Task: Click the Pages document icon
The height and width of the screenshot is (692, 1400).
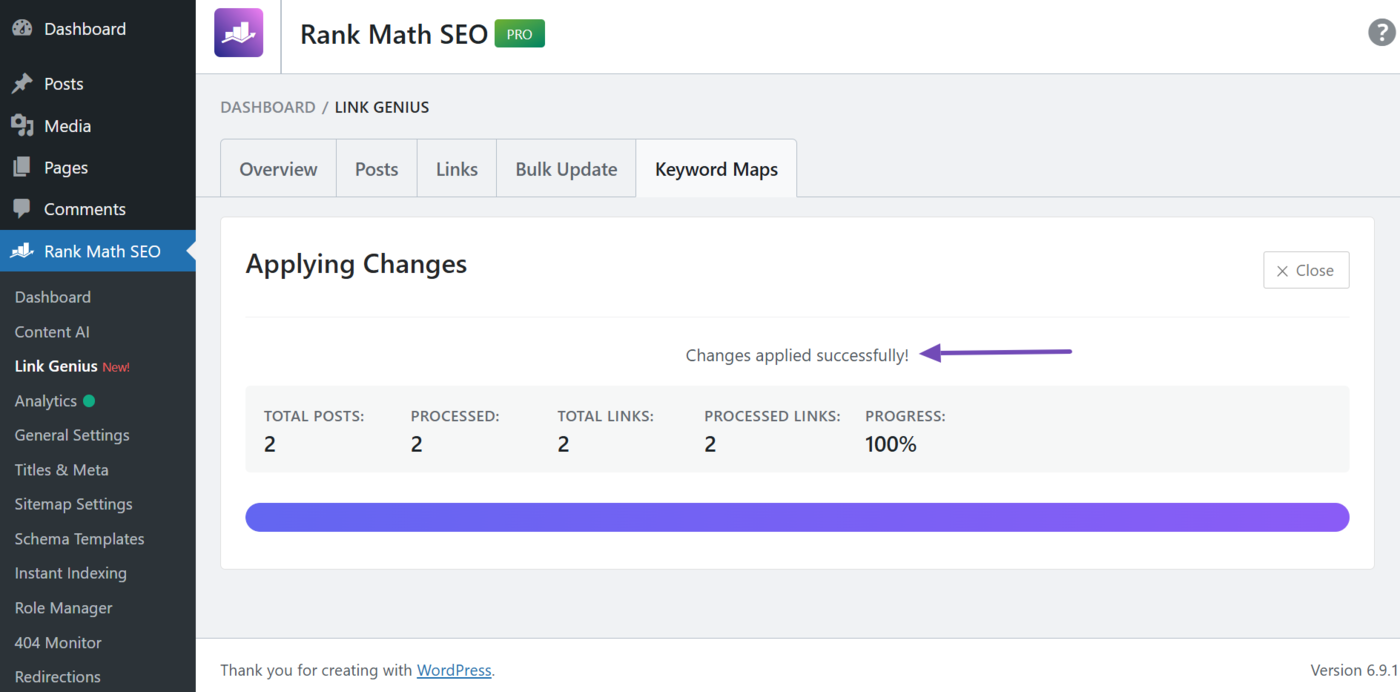Action: click(x=22, y=168)
